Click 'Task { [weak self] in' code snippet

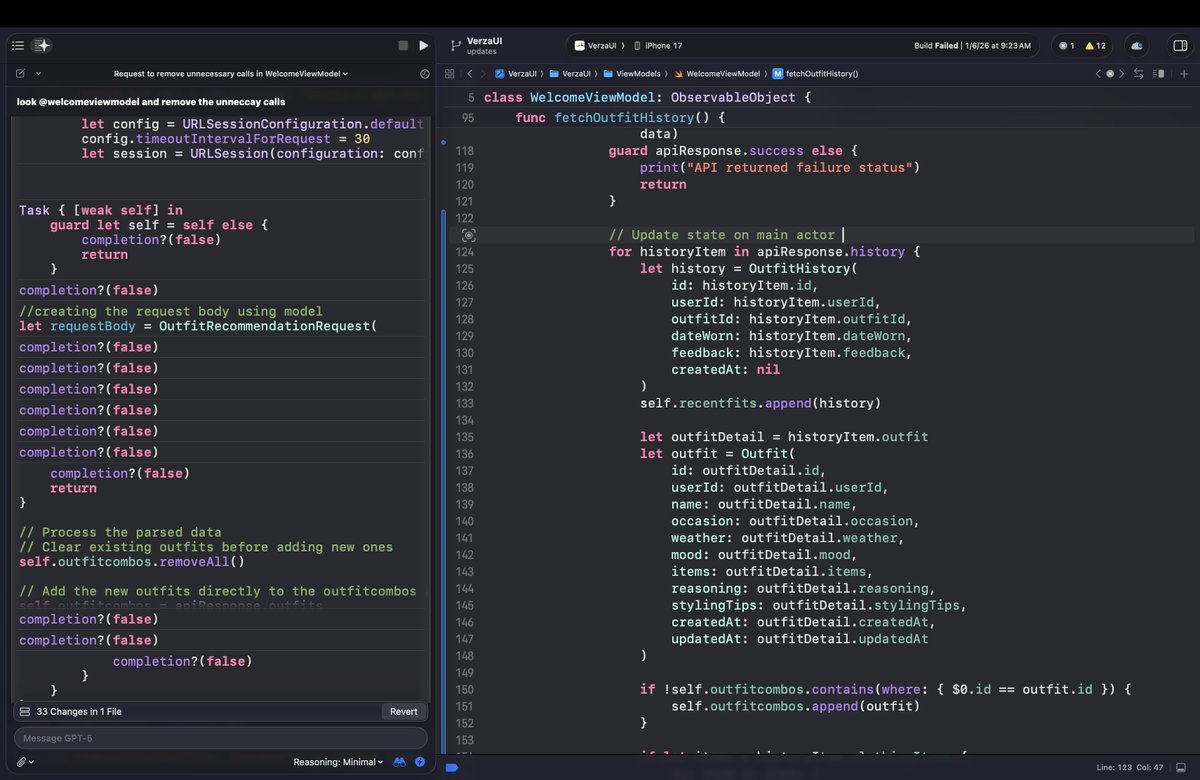pyautogui.click(x=101, y=210)
